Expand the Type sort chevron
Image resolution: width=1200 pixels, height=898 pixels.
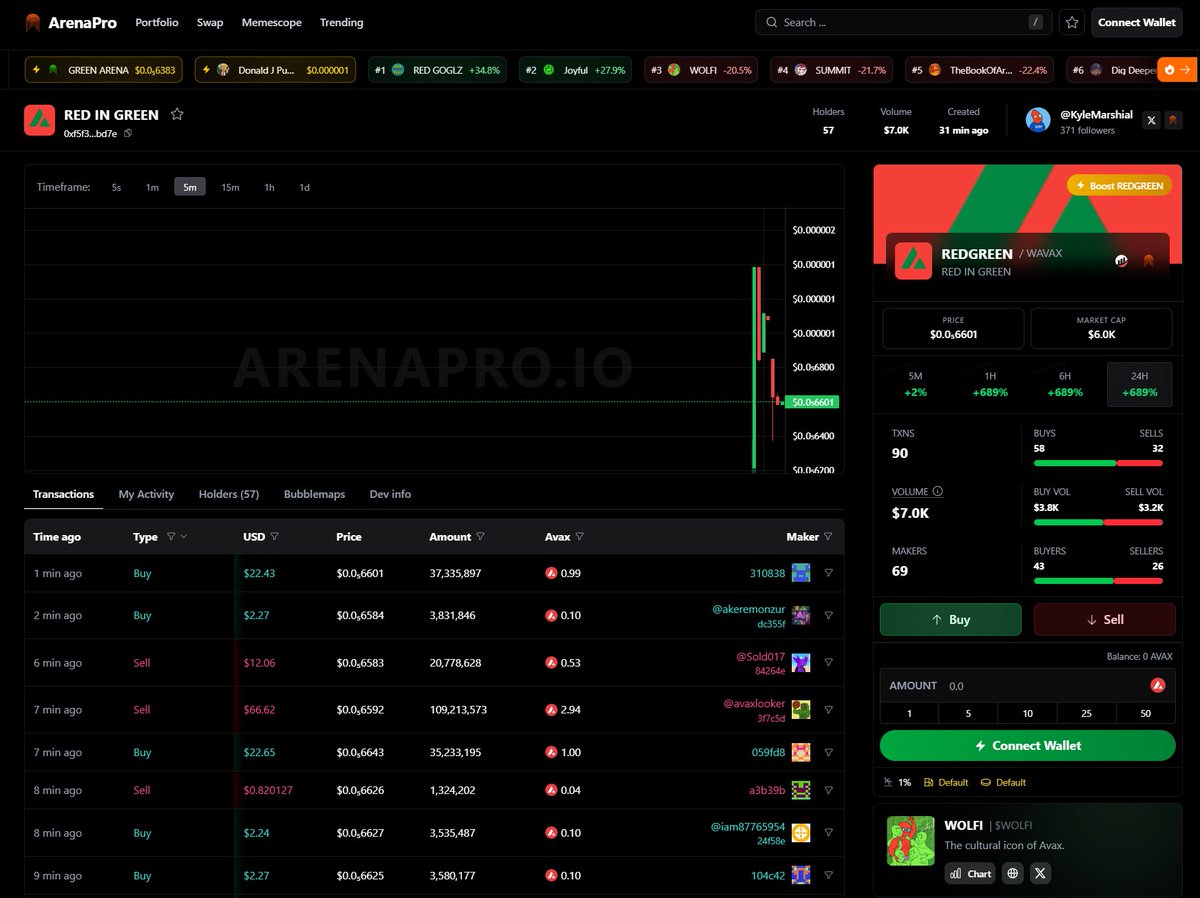(x=183, y=537)
